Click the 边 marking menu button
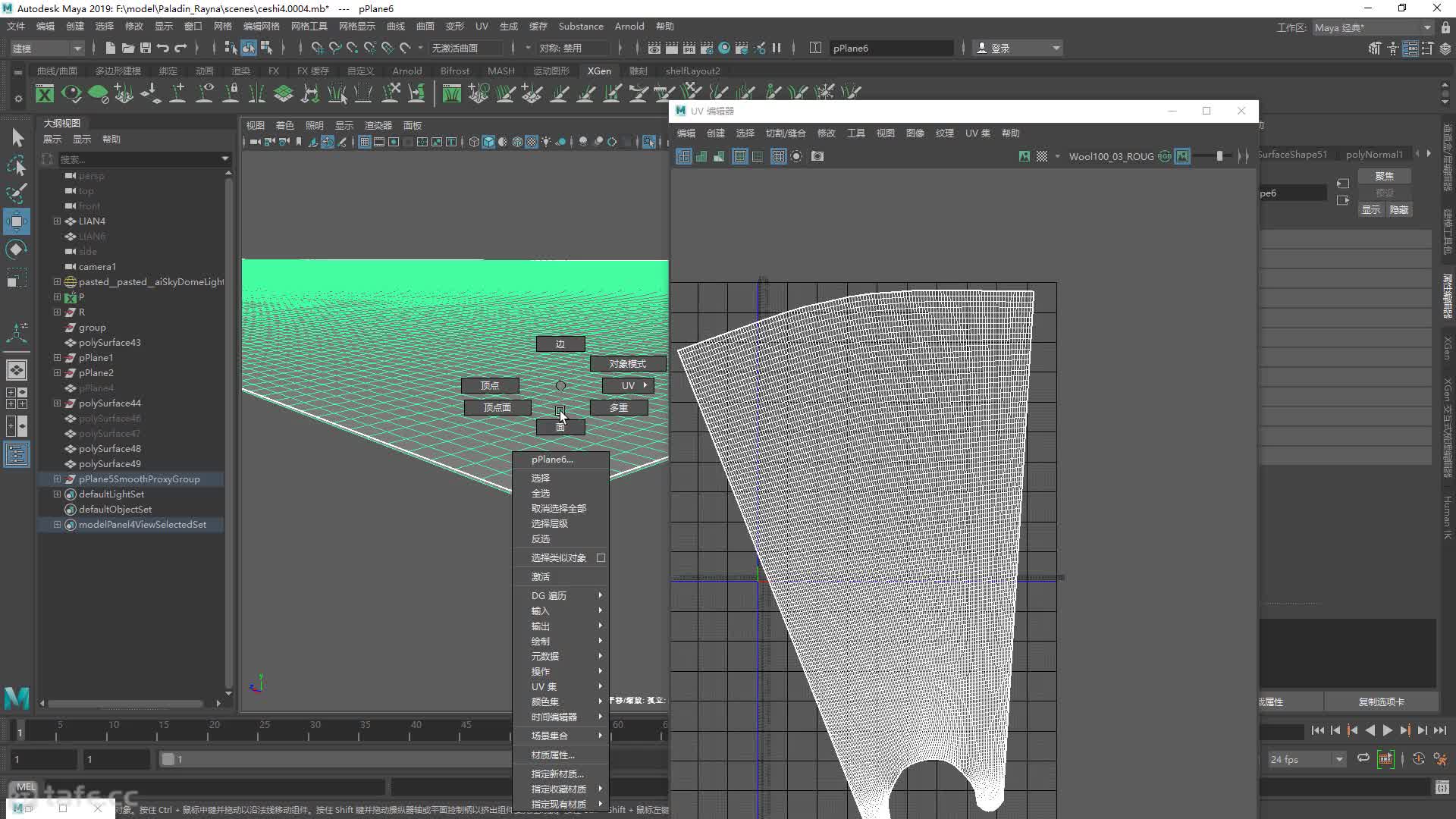The height and width of the screenshot is (819, 1456). click(x=560, y=344)
